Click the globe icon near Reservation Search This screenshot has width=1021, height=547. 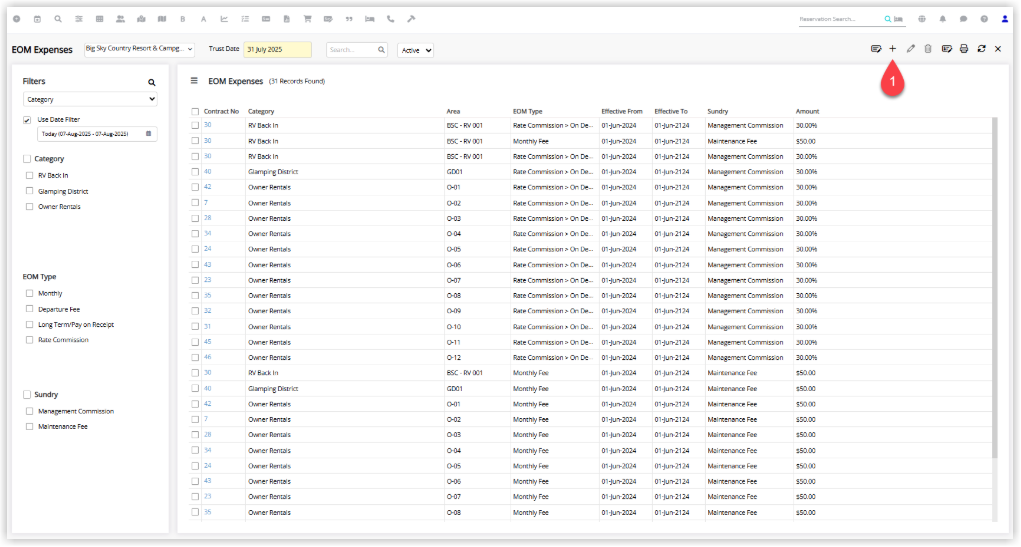coord(922,19)
